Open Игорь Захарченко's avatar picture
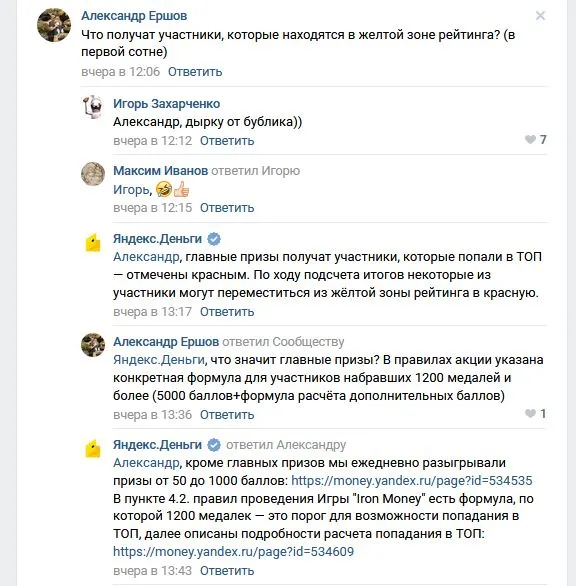 click(93, 107)
